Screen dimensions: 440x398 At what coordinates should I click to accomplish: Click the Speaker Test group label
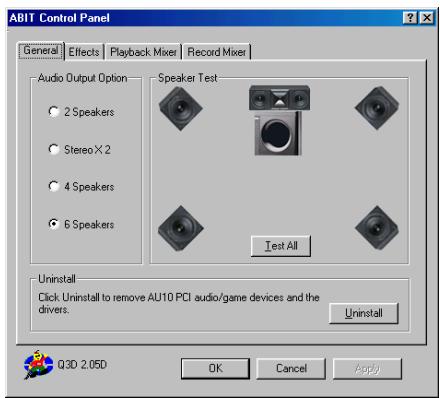pyautogui.click(x=187, y=78)
